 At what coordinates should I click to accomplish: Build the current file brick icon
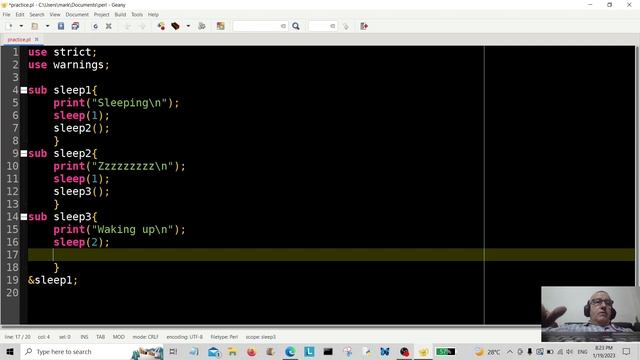[x=176, y=26]
